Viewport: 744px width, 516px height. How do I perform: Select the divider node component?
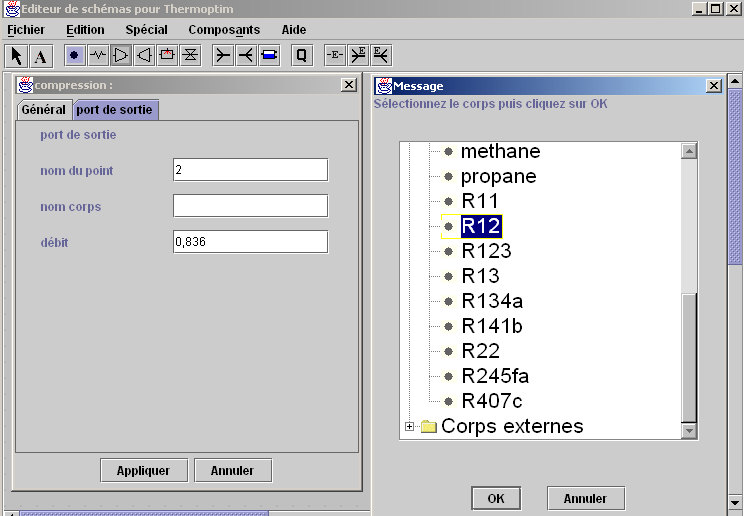(x=246, y=56)
